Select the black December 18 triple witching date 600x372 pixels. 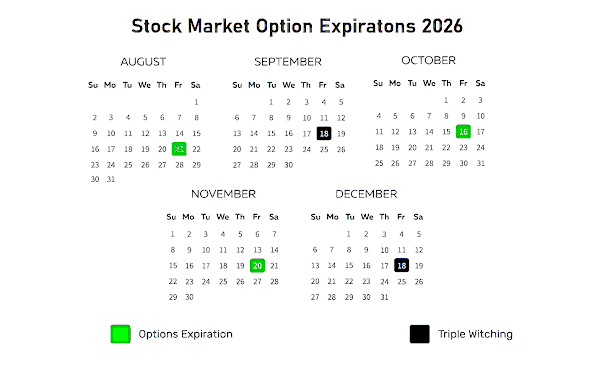401,266
